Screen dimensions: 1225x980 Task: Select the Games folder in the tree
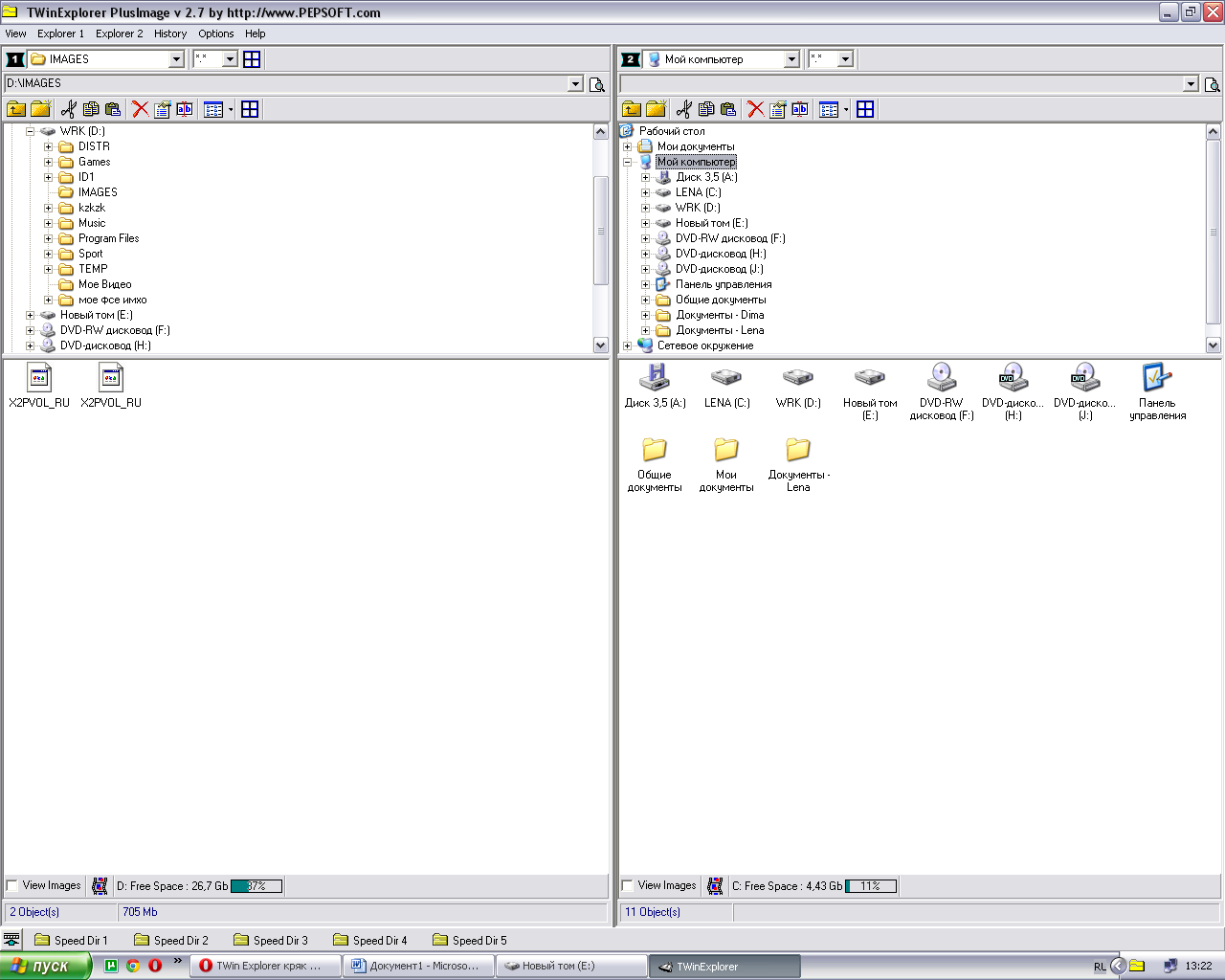coord(94,162)
